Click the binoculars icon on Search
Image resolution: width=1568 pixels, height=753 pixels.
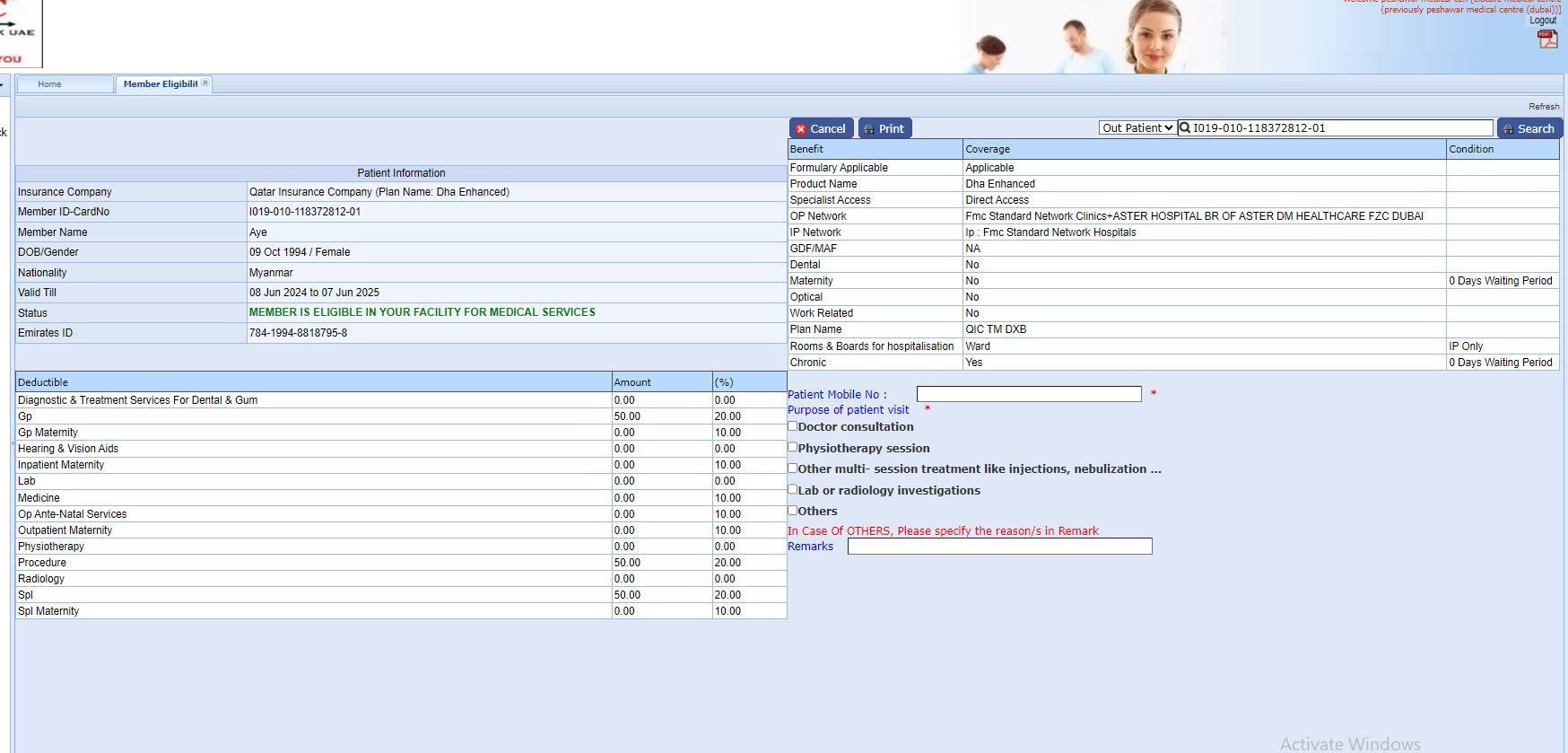[1508, 129]
